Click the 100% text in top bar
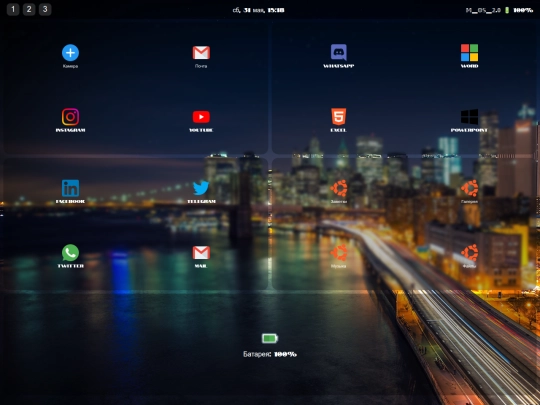540x405 pixels. click(x=523, y=10)
